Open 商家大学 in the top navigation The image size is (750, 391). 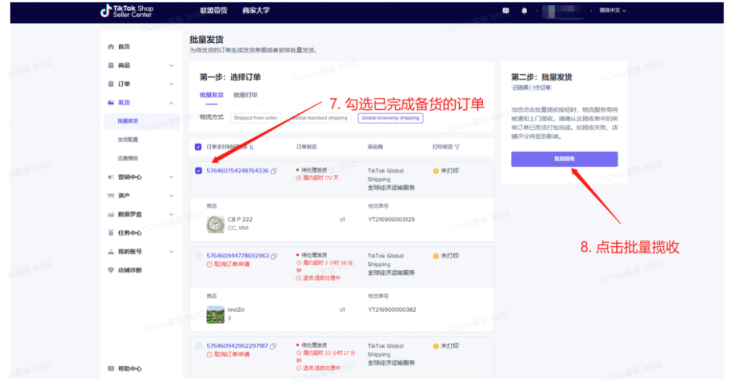[x=256, y=11]
